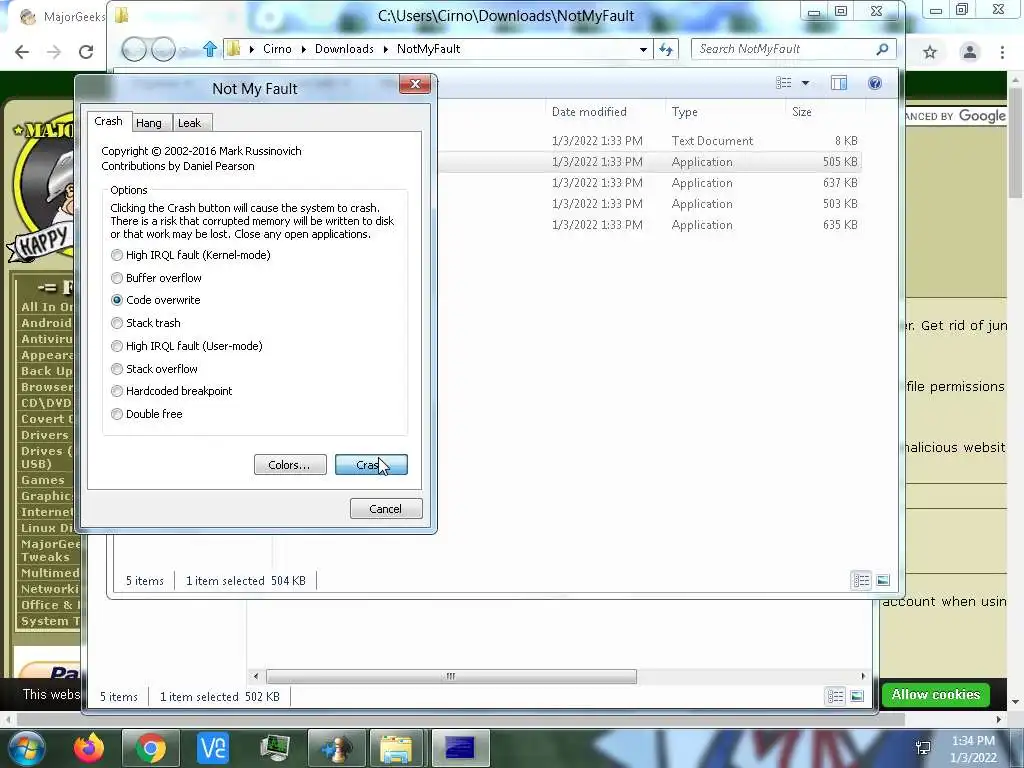
Task: Click Cirno in the address breadcrumb
Action: coord(278,49)
